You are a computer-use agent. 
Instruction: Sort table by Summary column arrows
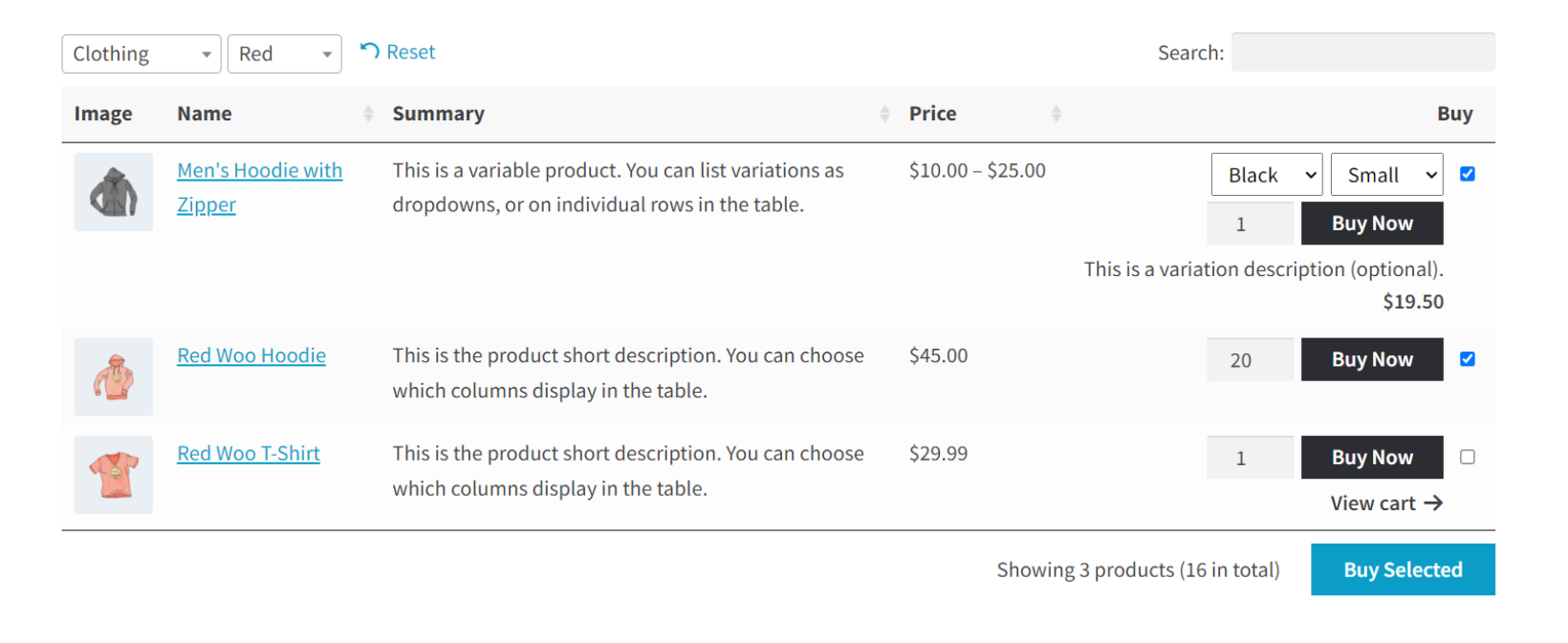click(884, 114)
